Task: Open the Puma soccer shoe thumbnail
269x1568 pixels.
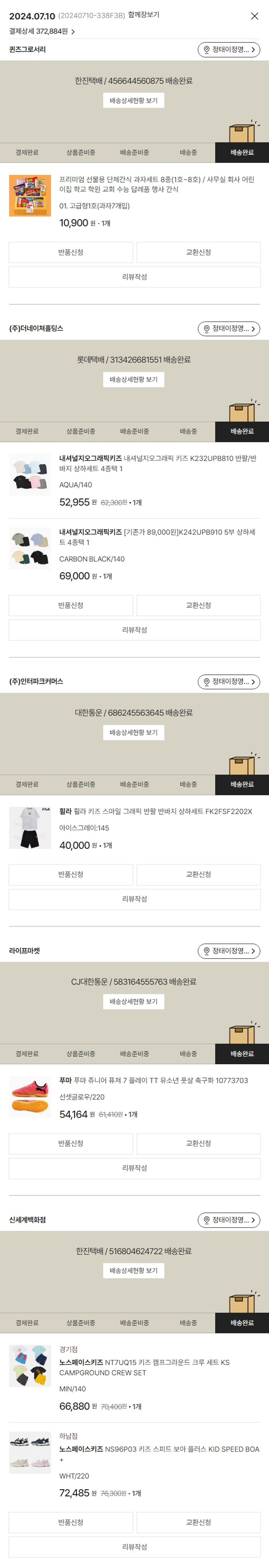Action: 30,1097
